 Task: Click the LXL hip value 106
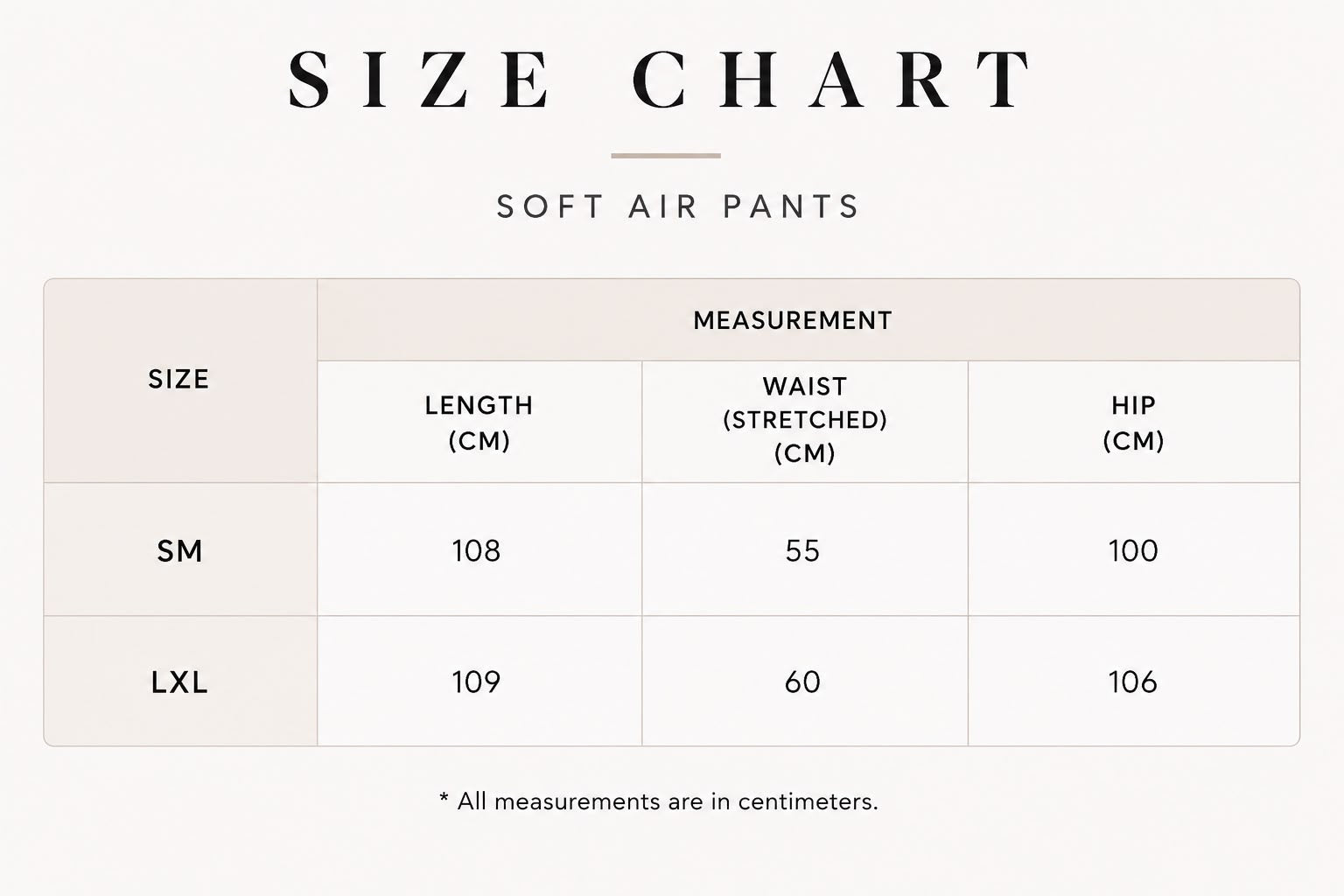click(x=1133, y=682)
